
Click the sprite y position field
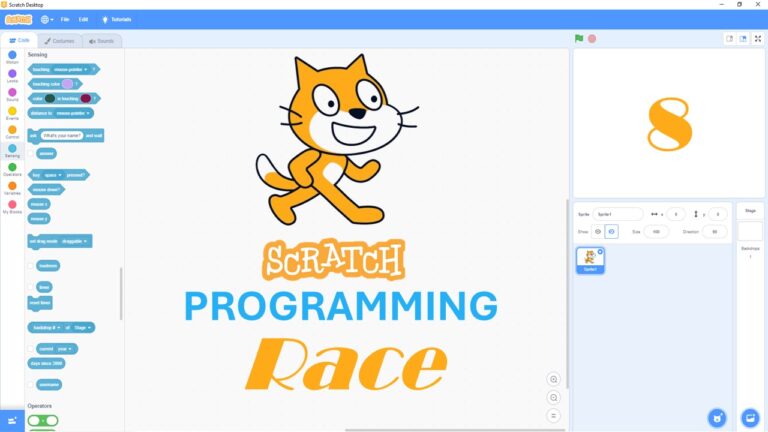718,214
